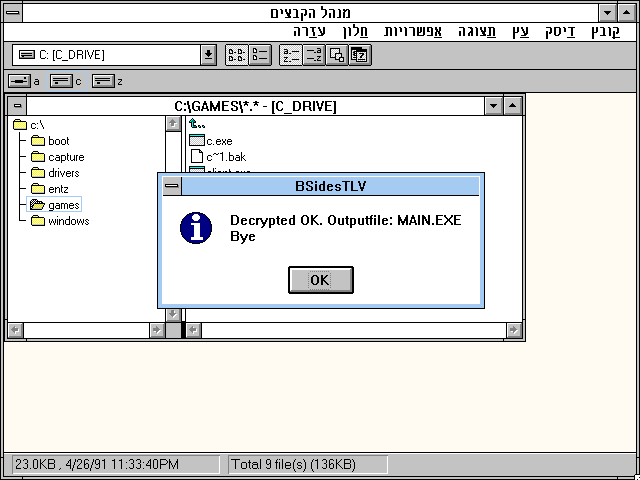This screenshot has width=640, height=480.
Task: Click the tree pane scroll up arrow
Action: coord(172,124)
